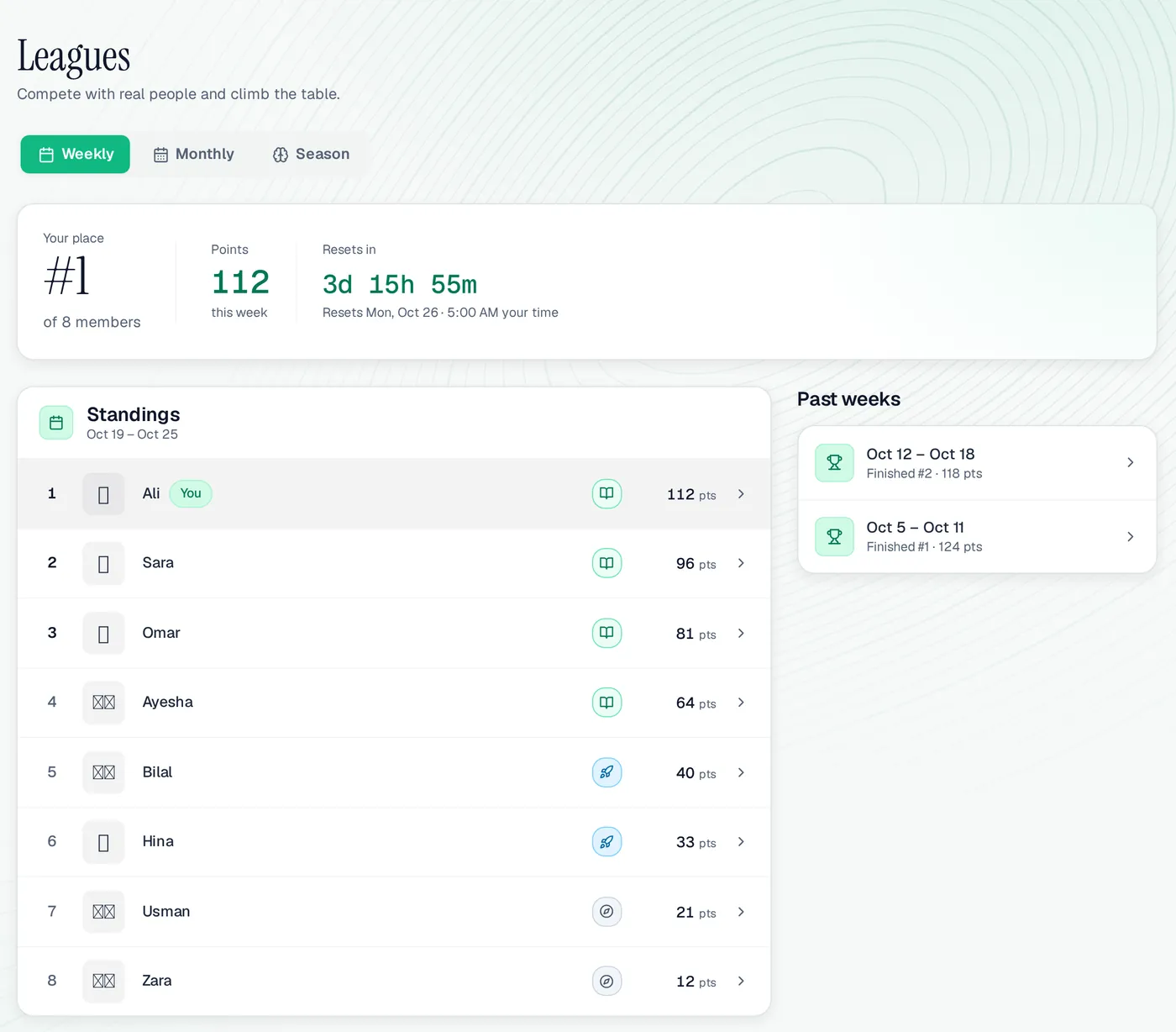Click the 112 points this week value

coord(240,282)
